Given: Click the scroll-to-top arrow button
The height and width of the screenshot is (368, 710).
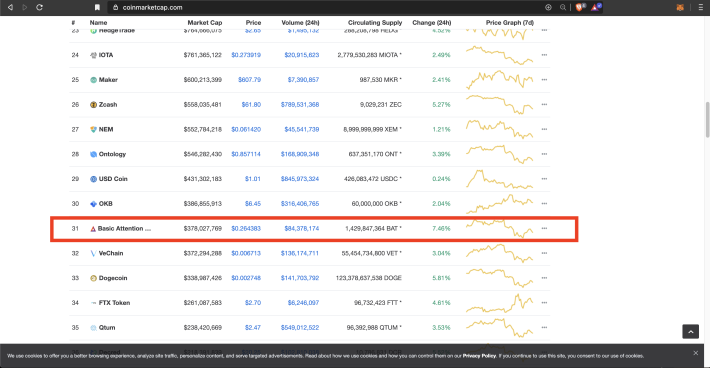Looking at the screenshot, I should point(691,332).
